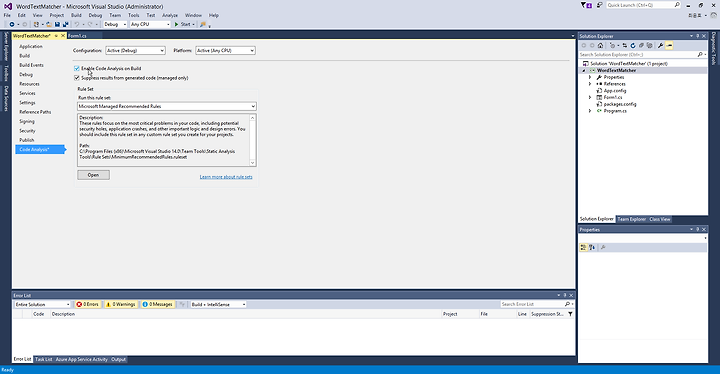Click the description box scroll down arrow
This screenshot has height=374, width=720.
coord(252,163)
